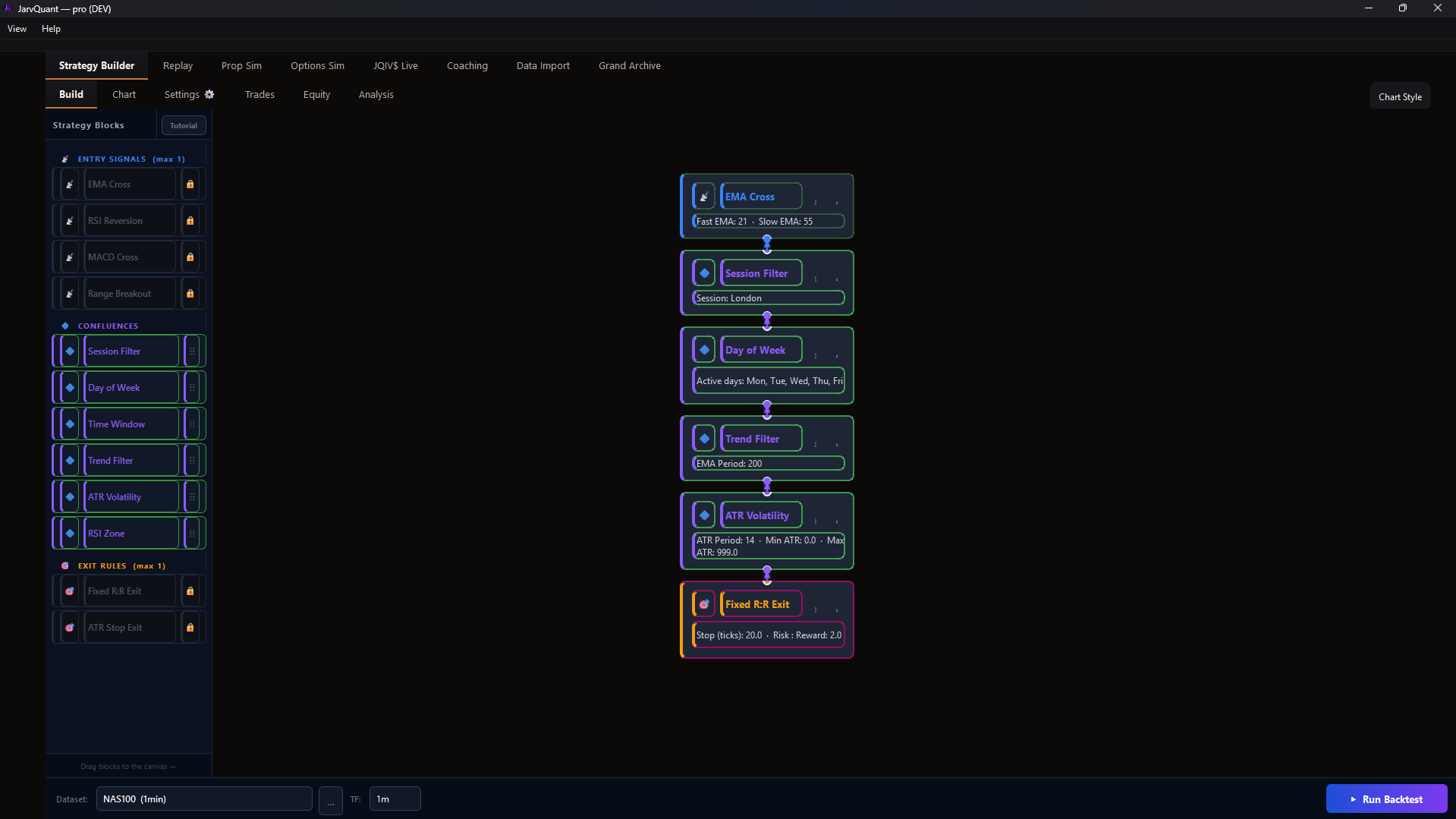Open the Equity sub-tab
The image size is (1456, 819).
click(316, 95)
